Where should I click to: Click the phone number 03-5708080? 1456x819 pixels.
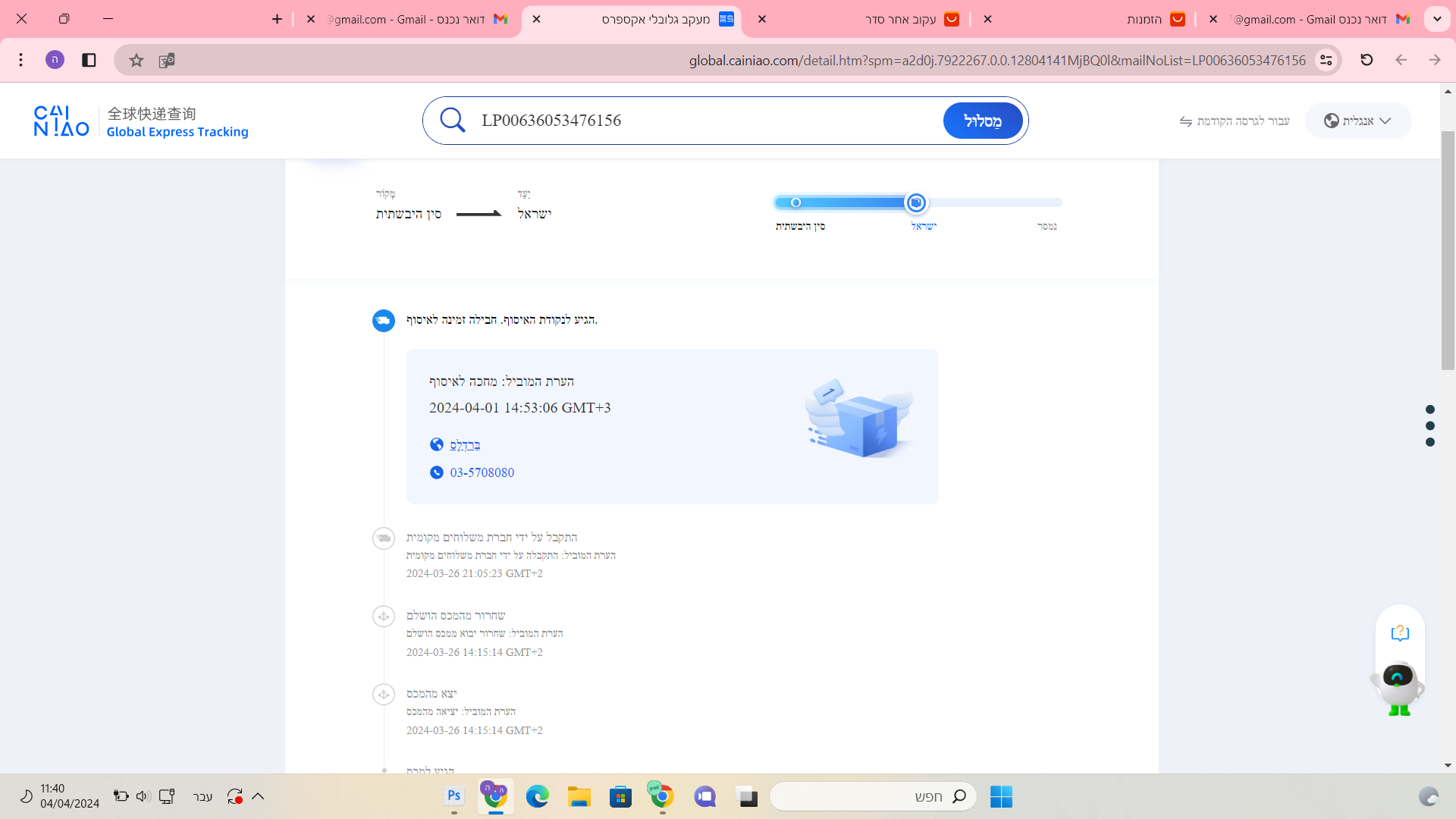pos(482,472)
